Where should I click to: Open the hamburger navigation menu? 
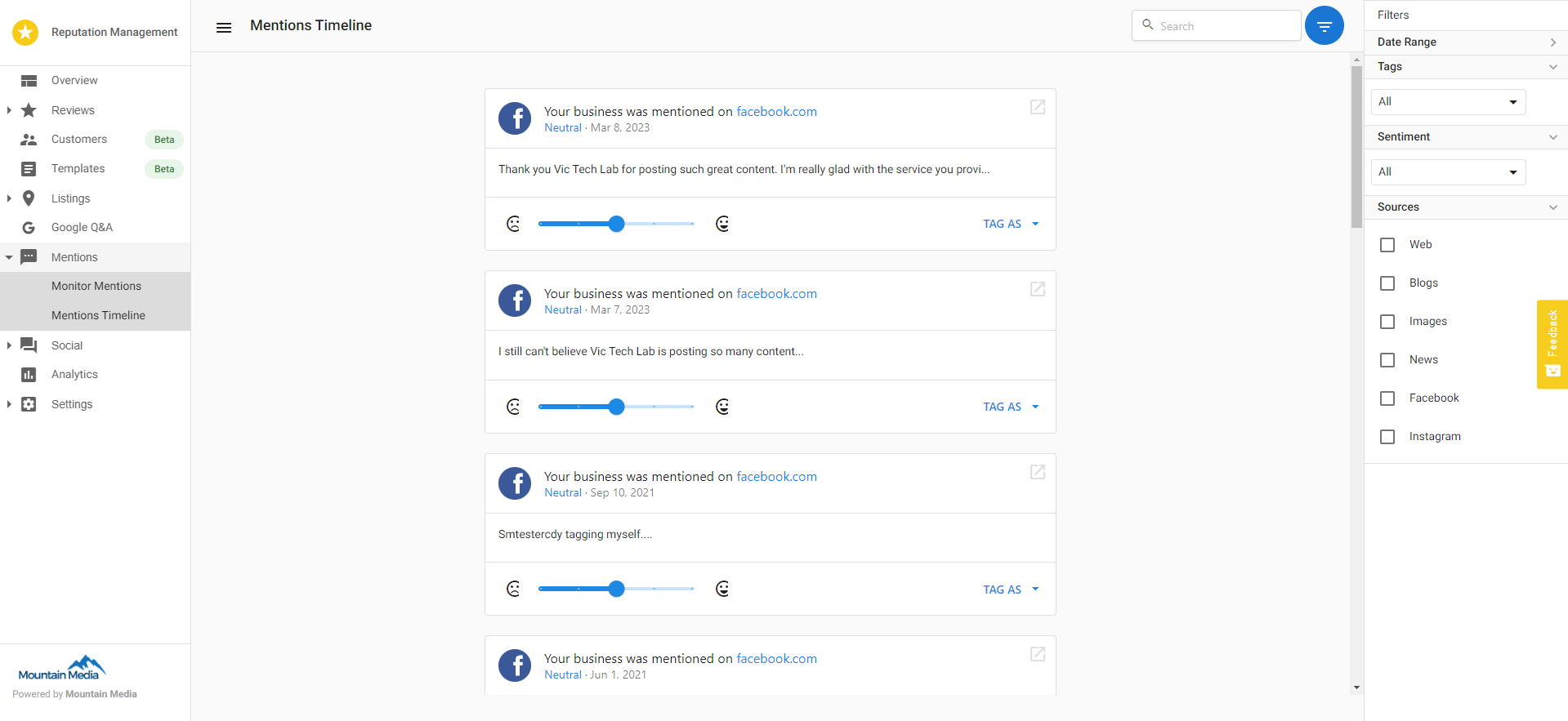click(x=224, y=28)
